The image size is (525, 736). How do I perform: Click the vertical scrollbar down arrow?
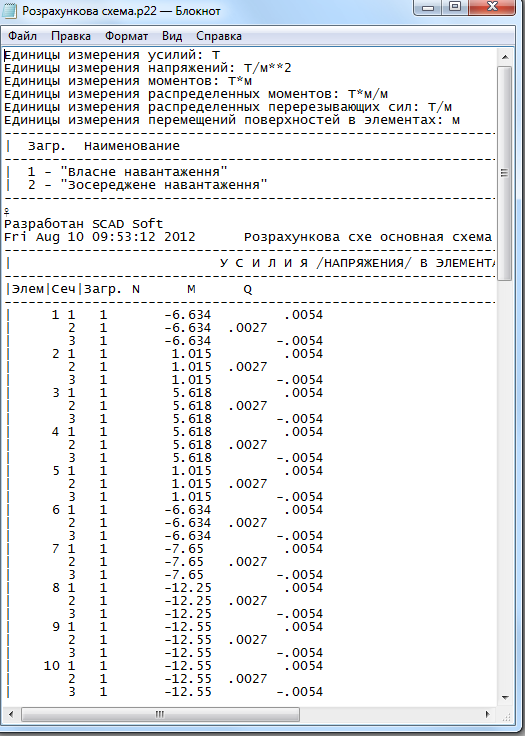pyautogui.click(x=505, y=698)
